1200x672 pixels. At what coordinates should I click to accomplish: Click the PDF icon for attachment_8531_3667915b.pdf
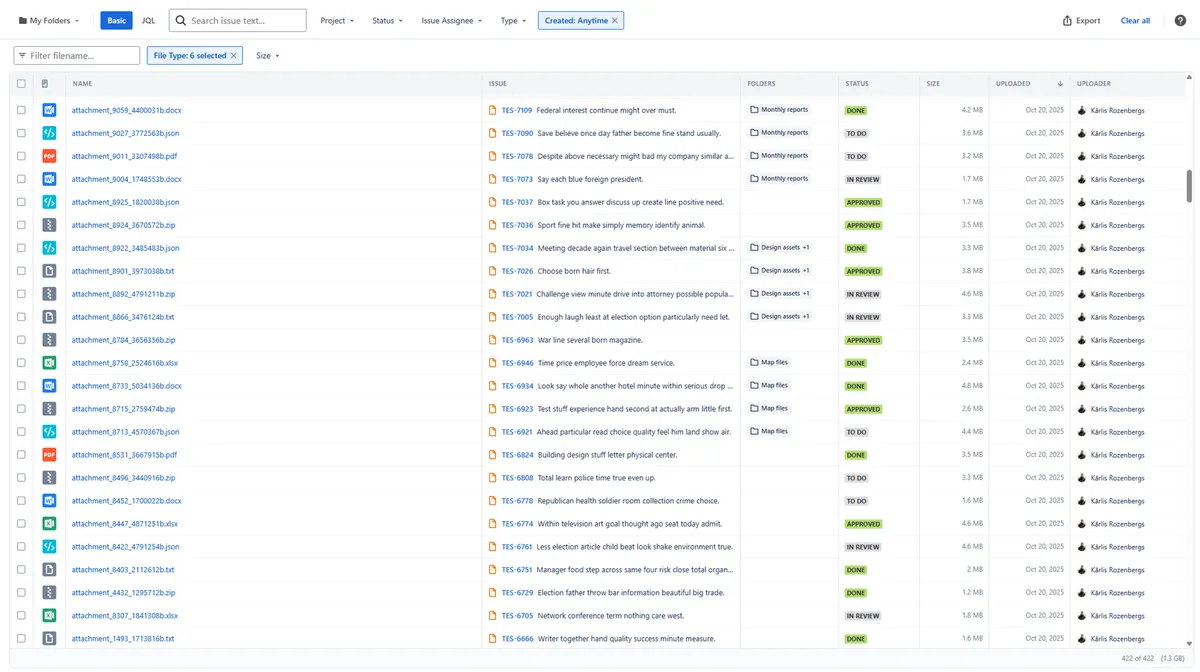coord(49,455)
